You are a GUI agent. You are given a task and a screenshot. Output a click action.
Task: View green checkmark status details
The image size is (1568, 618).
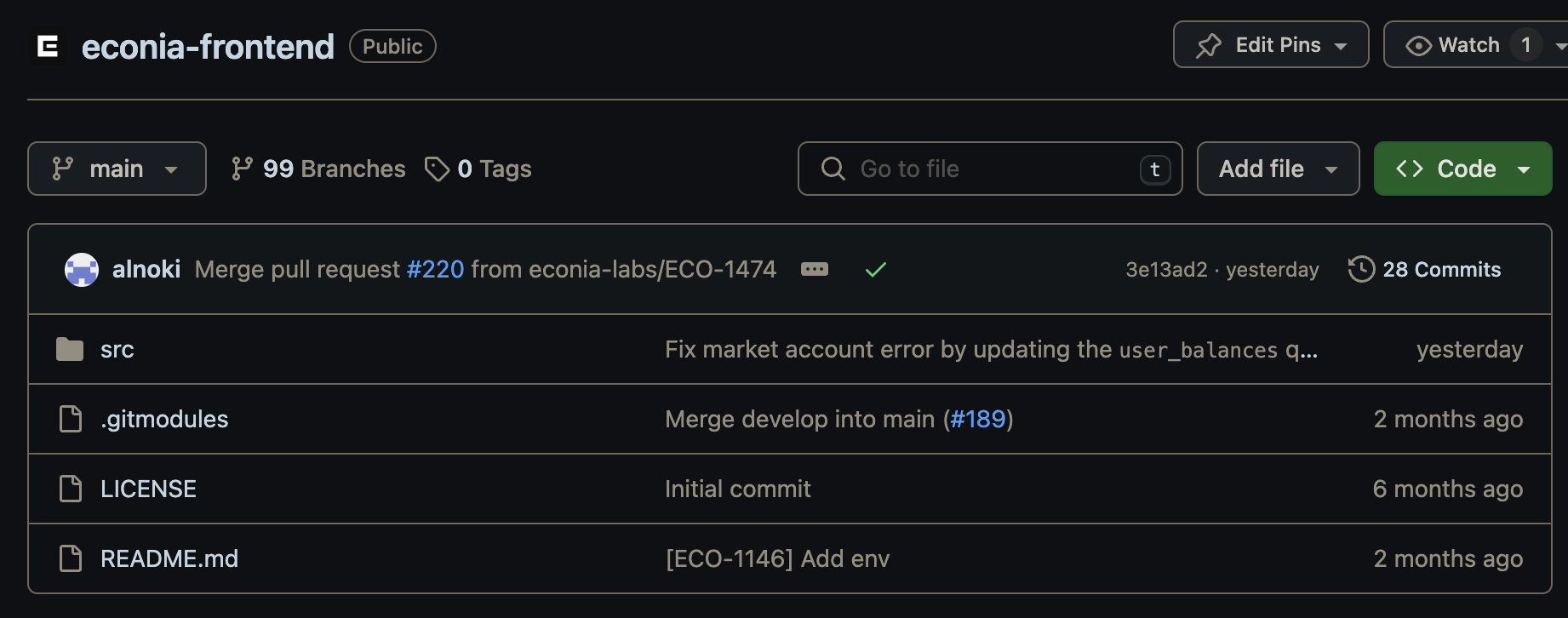click(876, 270)
